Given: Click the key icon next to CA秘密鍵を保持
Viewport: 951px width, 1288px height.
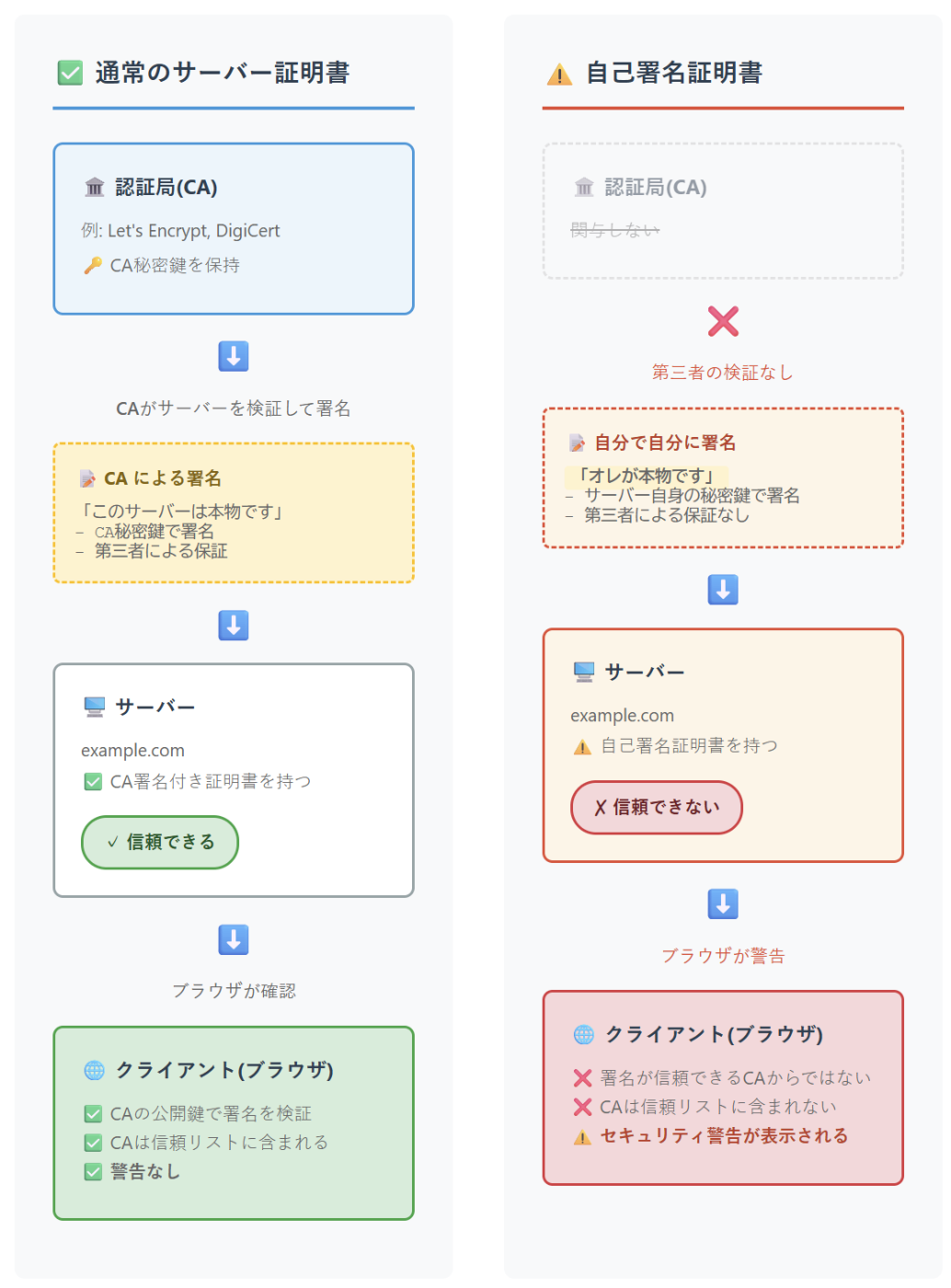Looking at the screenshot, I should [x=93, y=266].
